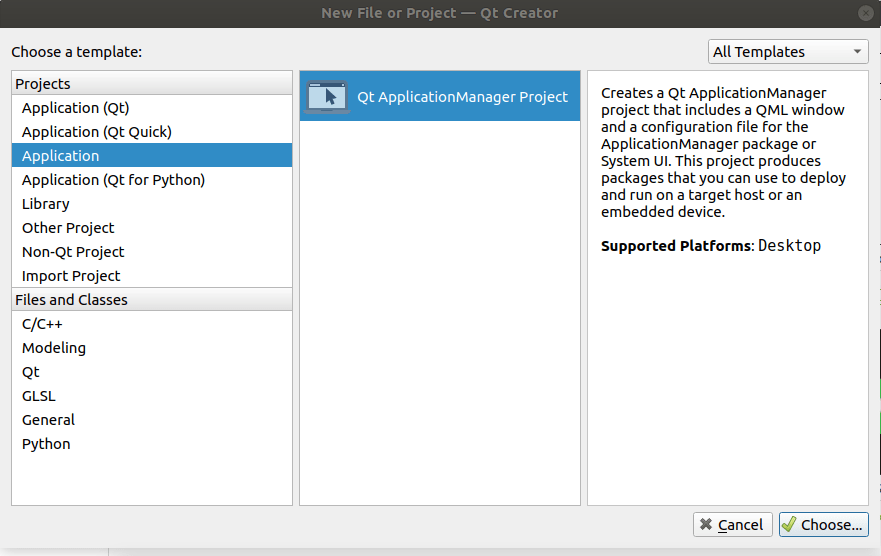Image resolution: width=881 pixels, height=556 pixels.
Task: Choose the highlighted Application category
Action: (60, 156)
